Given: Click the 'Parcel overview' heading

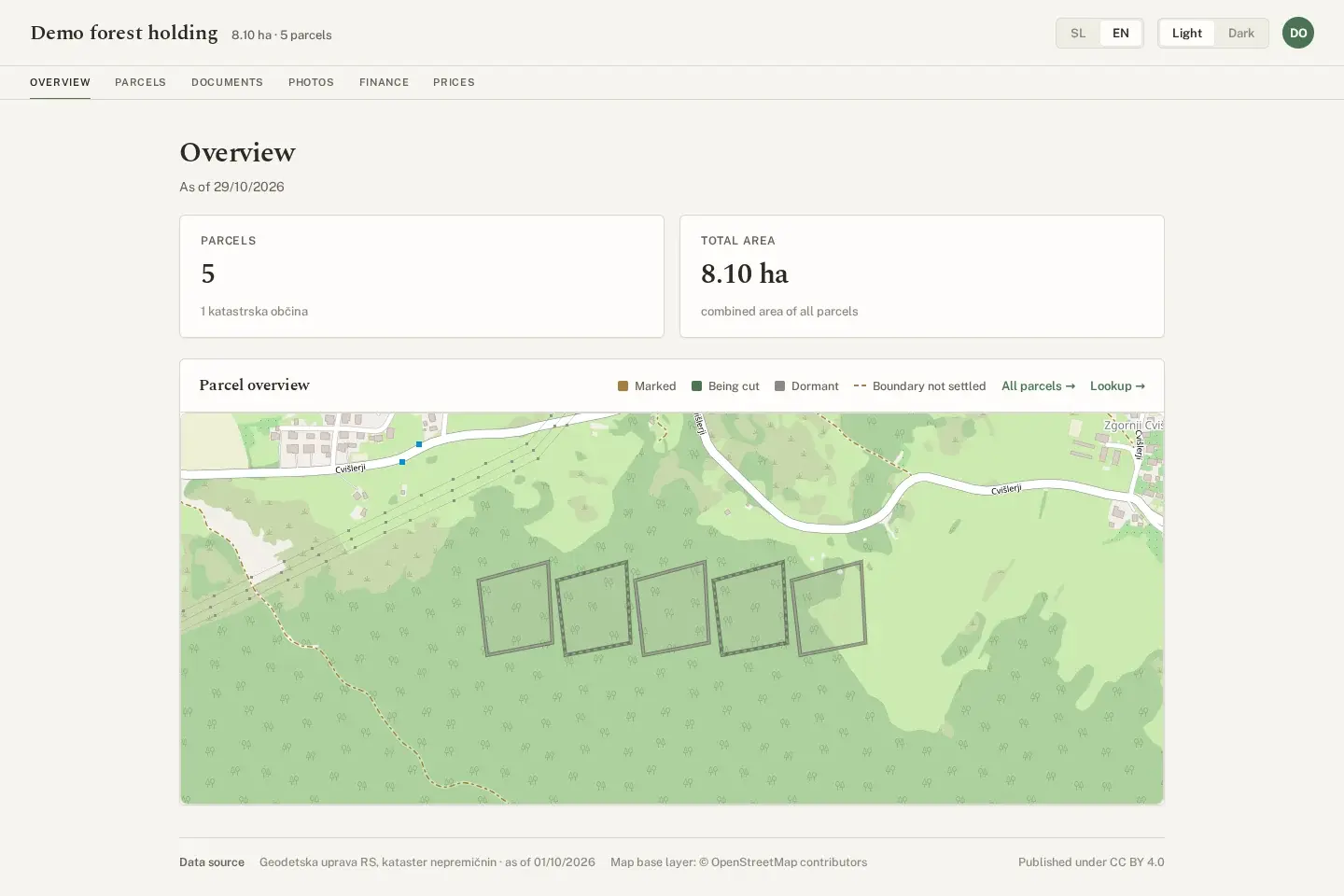Looking at the screenshot, I should point(254,385).
